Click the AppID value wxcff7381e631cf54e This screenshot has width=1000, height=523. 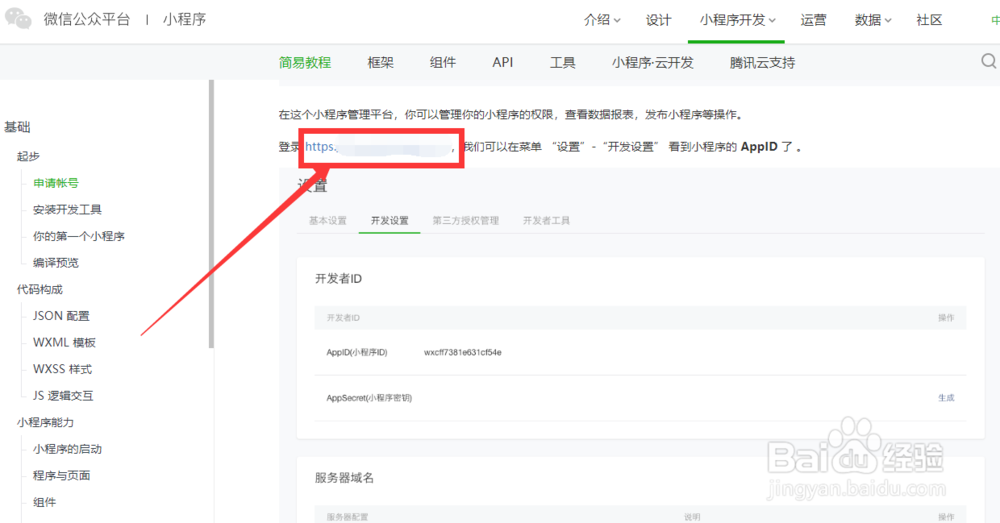[463, 352]
